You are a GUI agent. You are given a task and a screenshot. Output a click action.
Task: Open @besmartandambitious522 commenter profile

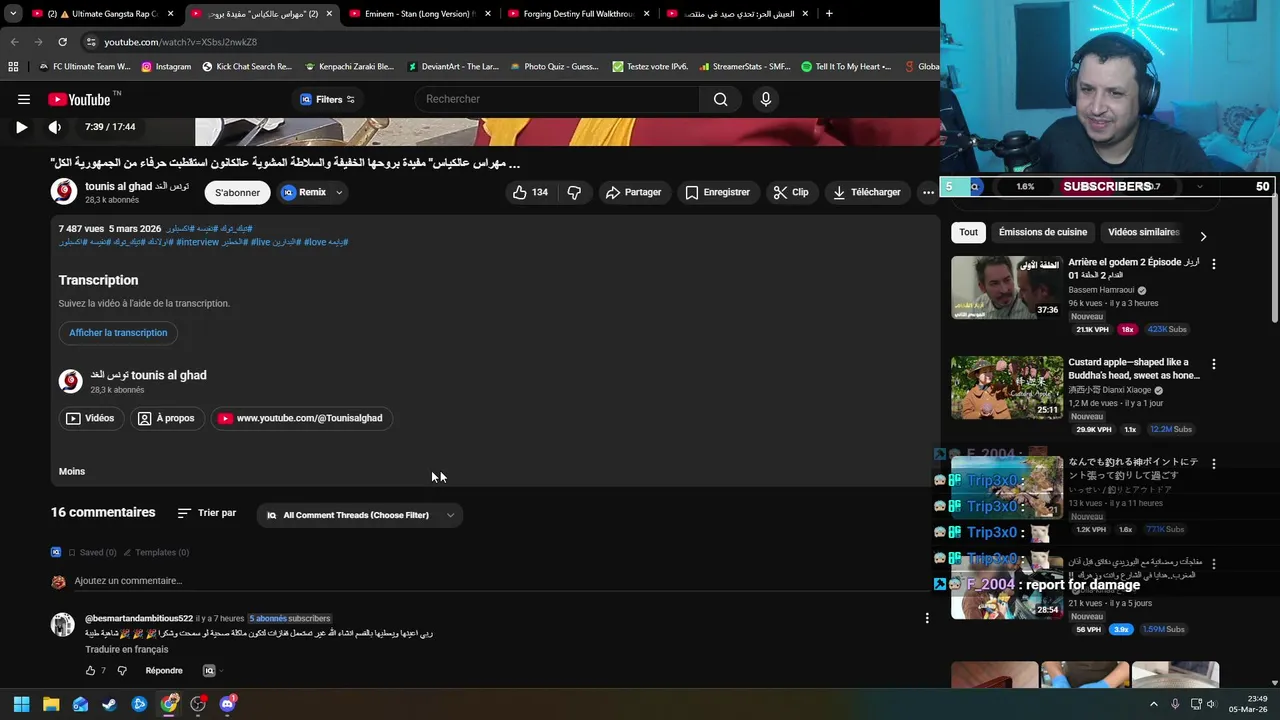[139, 619]
